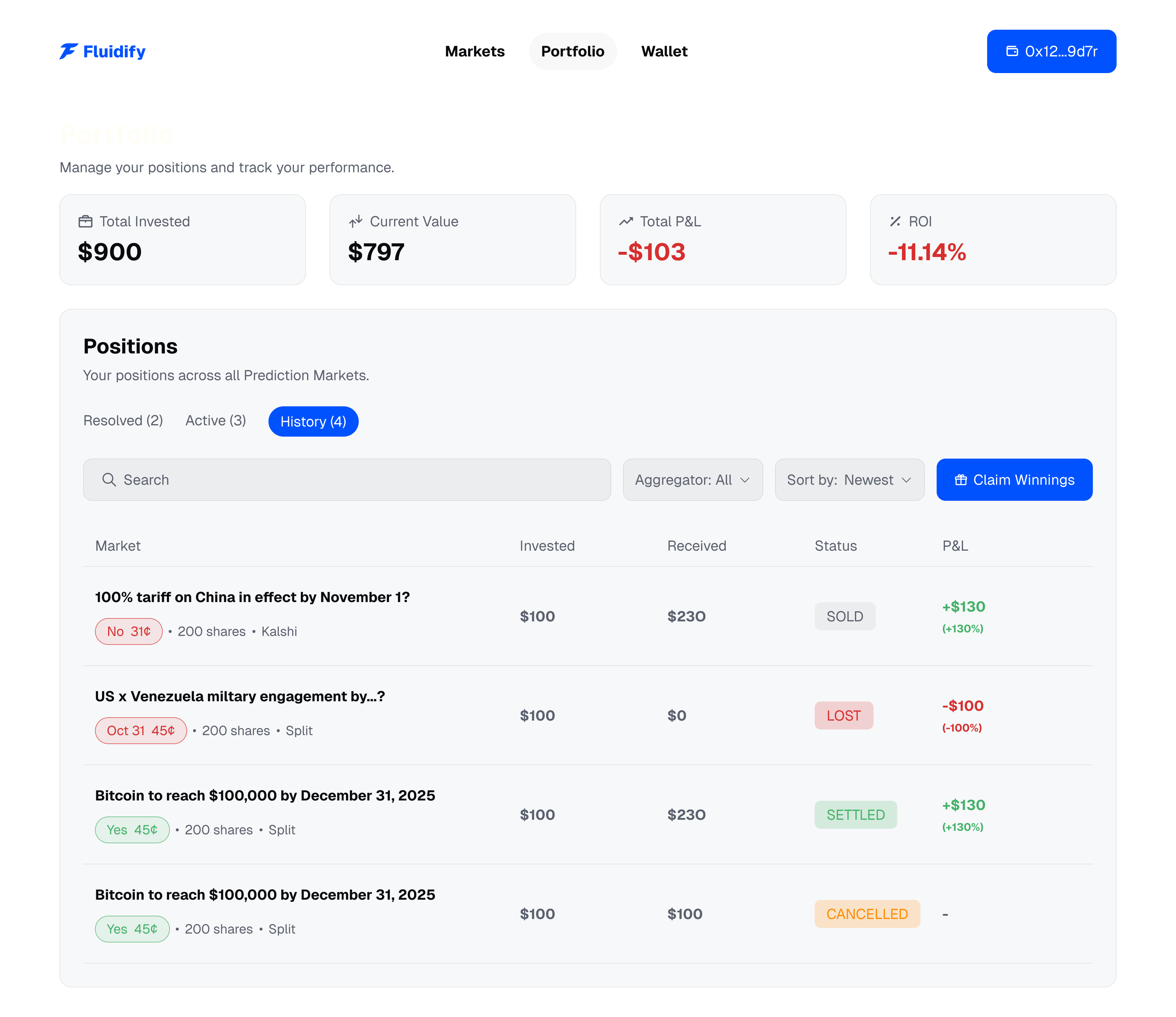Open the China tariff market row
Image resolution: width=1176 pixels, height=1017 pixels.
(252, 597)
